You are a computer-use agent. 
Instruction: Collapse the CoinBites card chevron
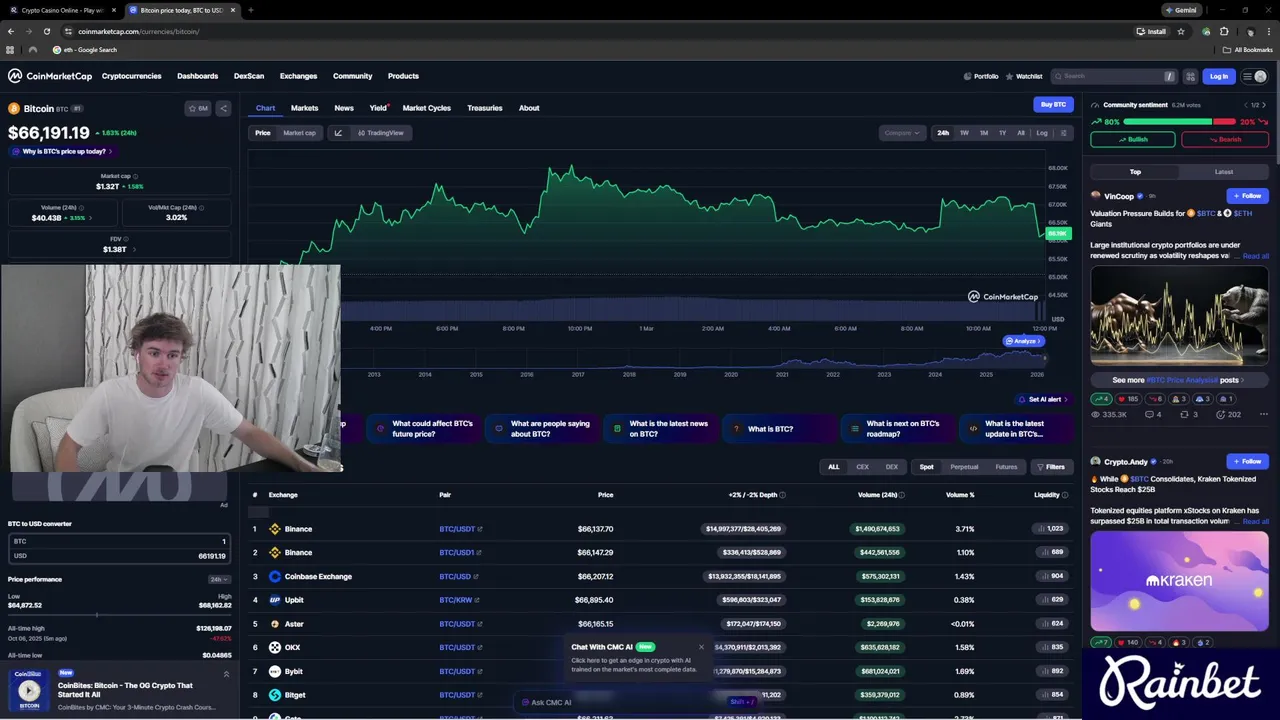[x=226, y=674]
